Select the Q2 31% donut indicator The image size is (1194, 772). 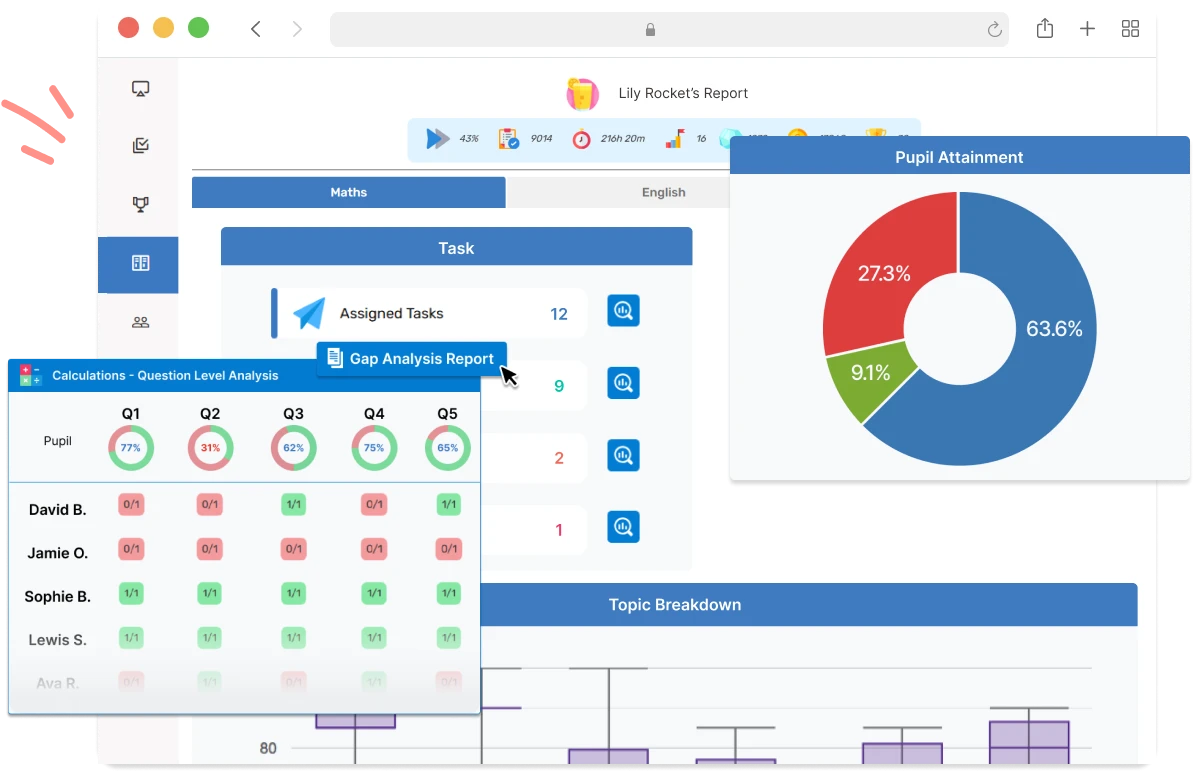(210, 448)
